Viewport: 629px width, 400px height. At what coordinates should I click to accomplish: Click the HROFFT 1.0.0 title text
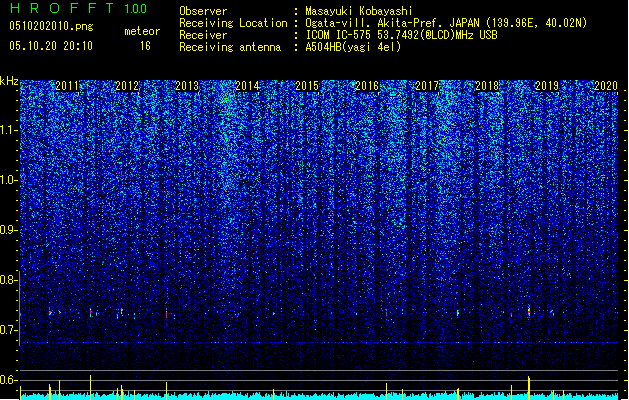[78, 8]
